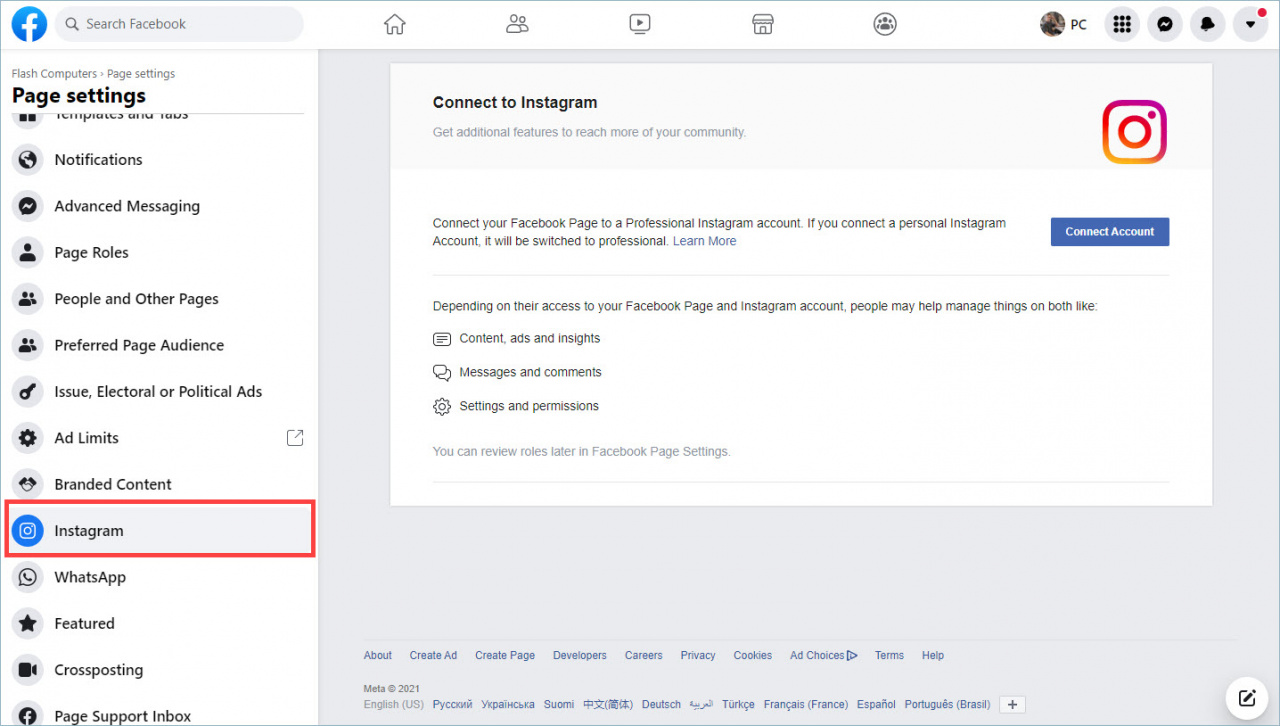Open the Help footer link
This screenshot has height=726, width=1280.
pos(933,656)
